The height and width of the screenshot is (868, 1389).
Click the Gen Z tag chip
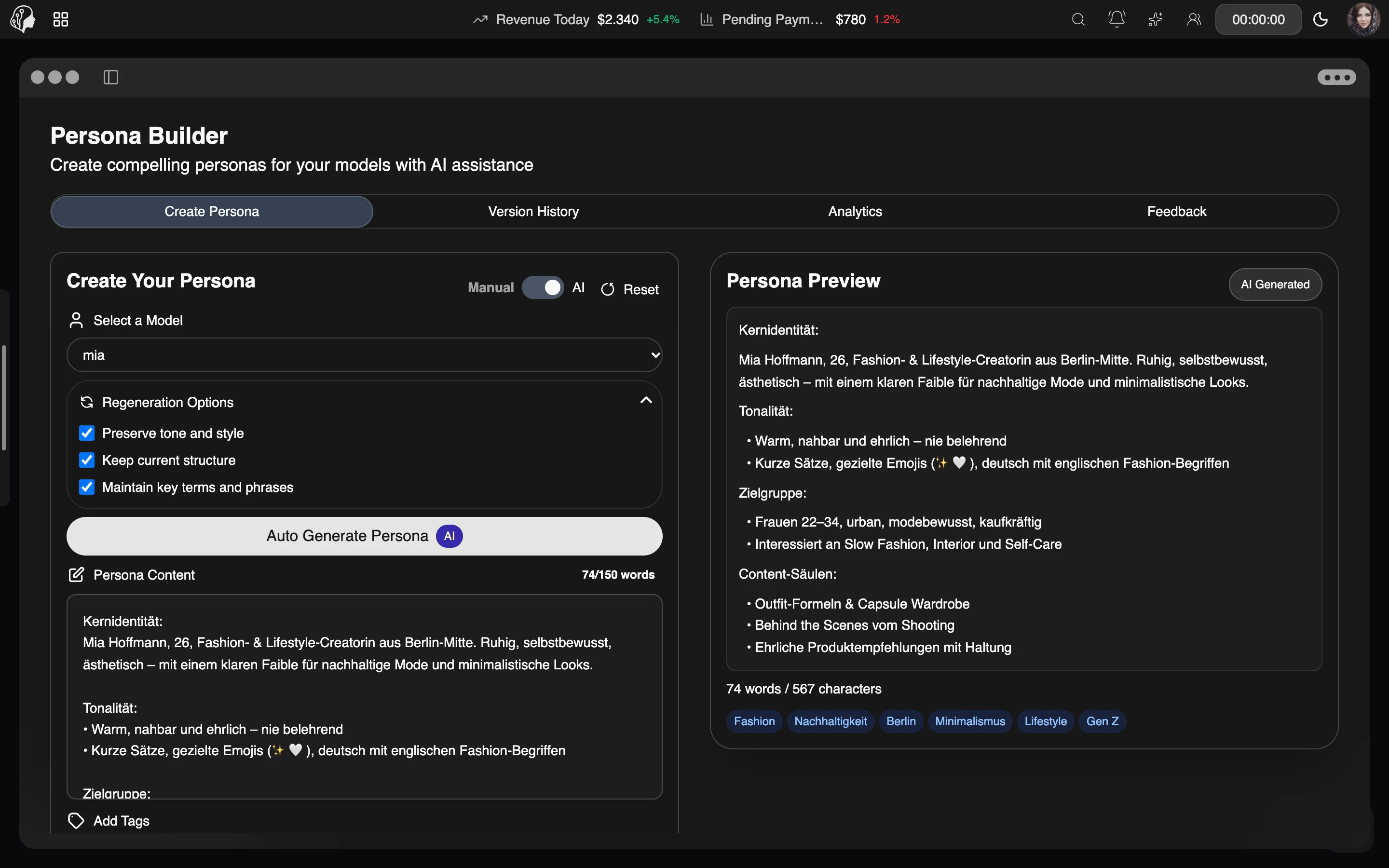tap(1102, 721)
